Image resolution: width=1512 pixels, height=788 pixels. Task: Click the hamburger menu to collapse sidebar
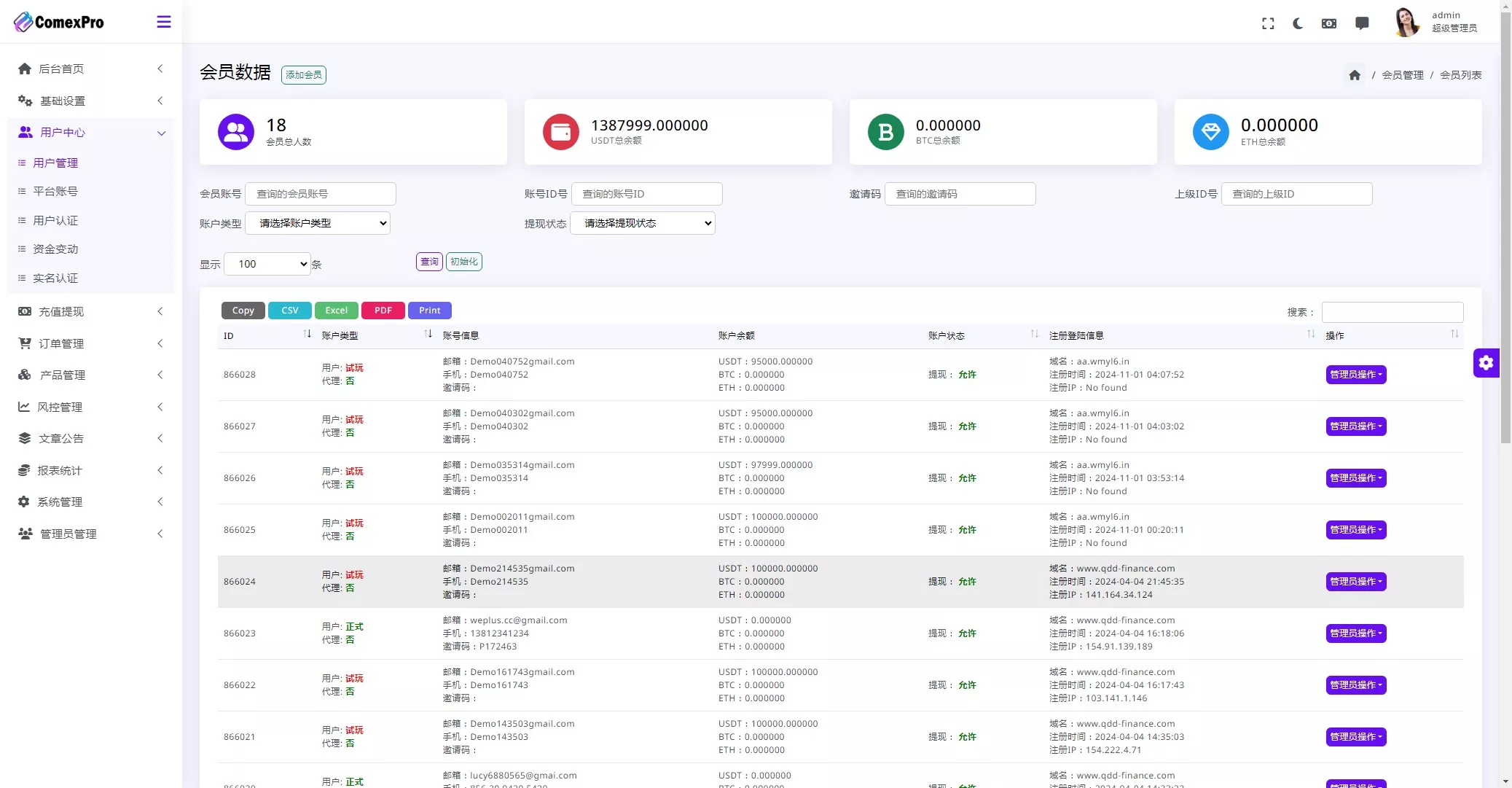click(x=164, y=22)
